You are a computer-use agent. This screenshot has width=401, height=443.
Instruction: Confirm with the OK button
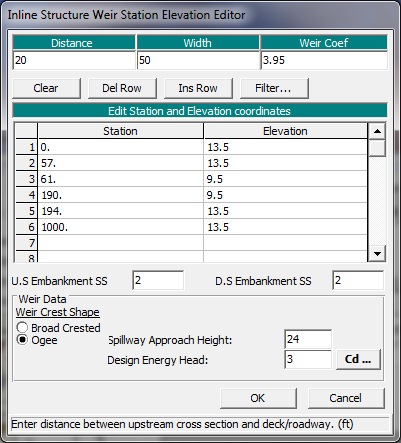point(258,398)
